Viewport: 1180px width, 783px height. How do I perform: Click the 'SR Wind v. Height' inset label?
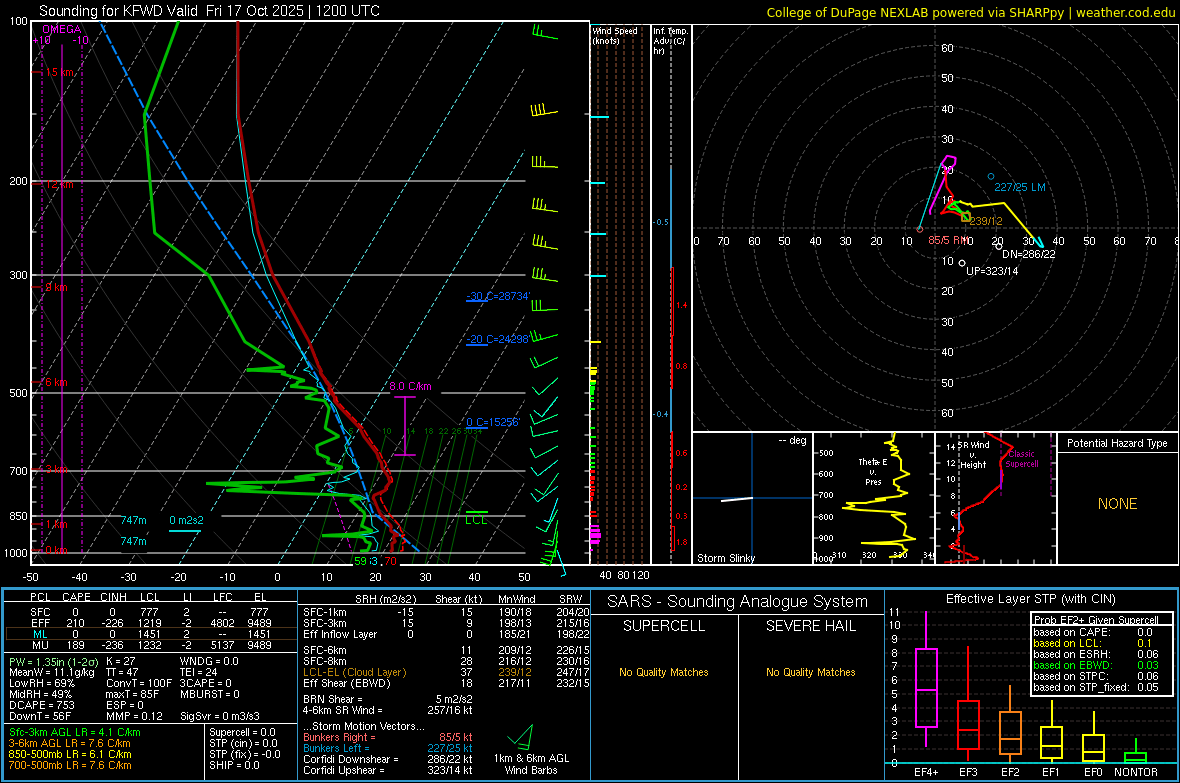[973, 455]
